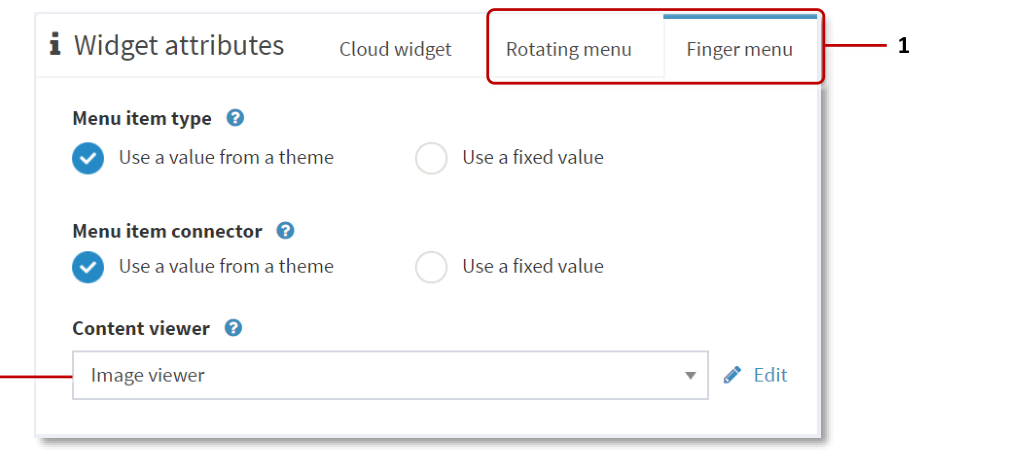
Task: Open the Rotating menu tab
Action: click(568, 49)
